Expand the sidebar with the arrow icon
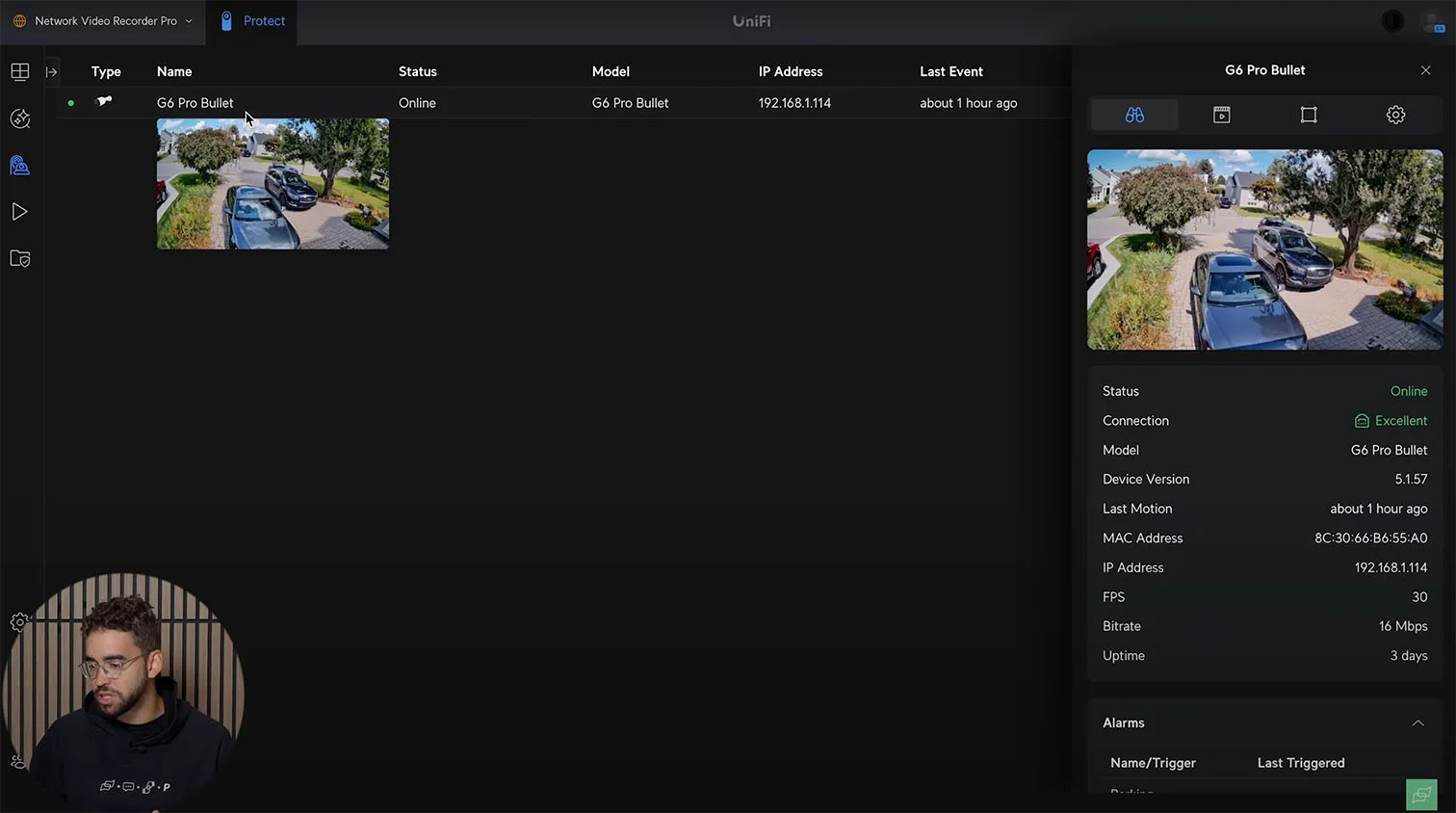Screen dimensions: 1456x813 click(52, 71)
